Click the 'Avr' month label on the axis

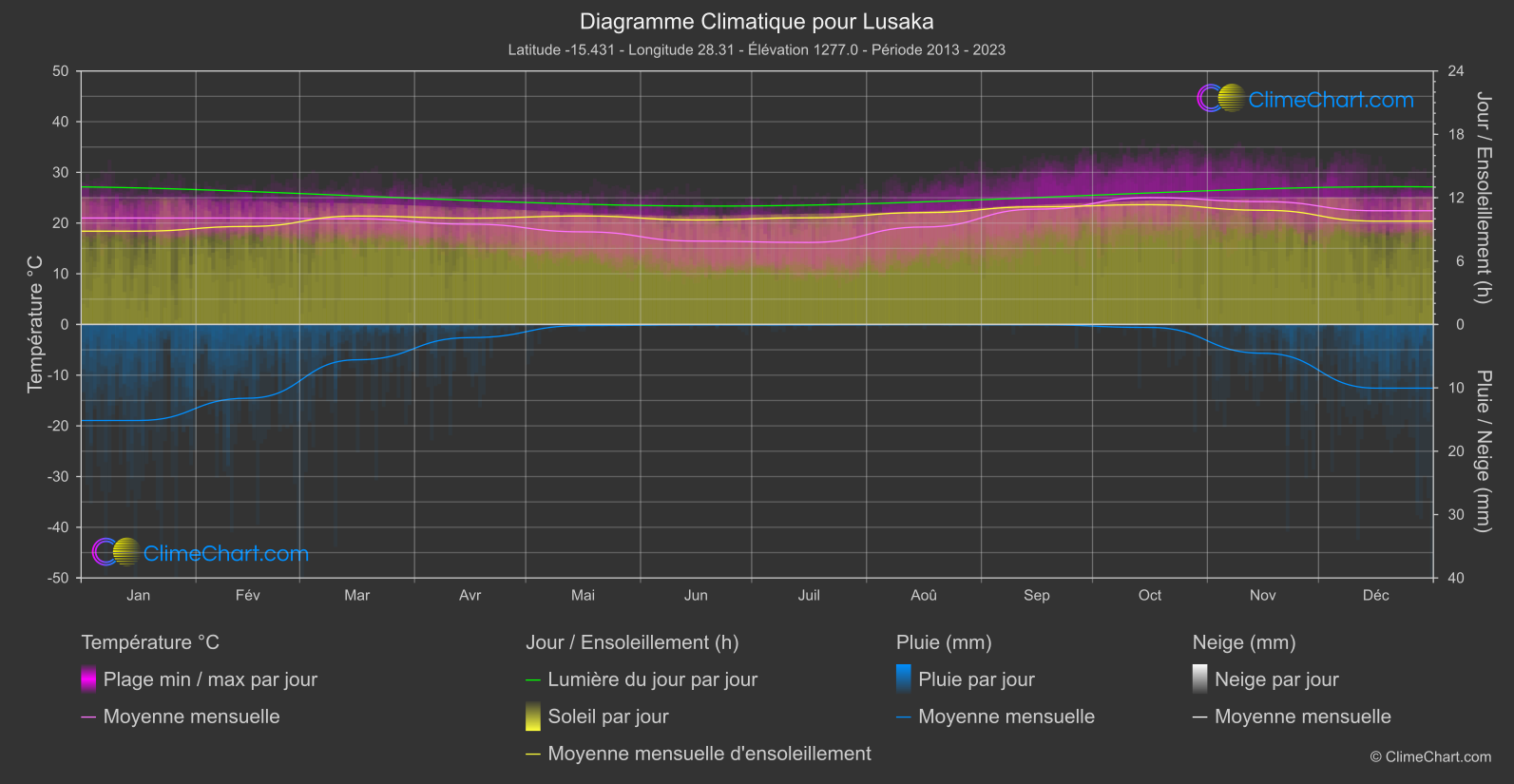point(470,595)
